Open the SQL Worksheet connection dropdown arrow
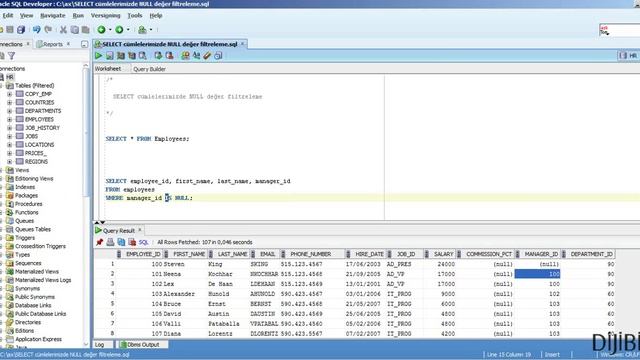 pyautogui.click(x=151, y=29)
